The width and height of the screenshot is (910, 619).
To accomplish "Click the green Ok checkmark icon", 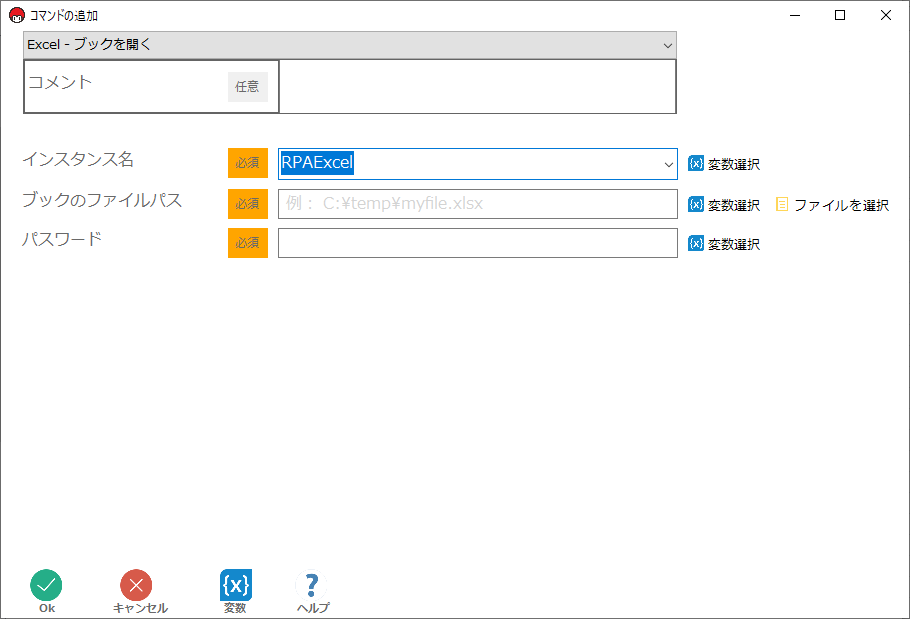I will pos(46,585).
